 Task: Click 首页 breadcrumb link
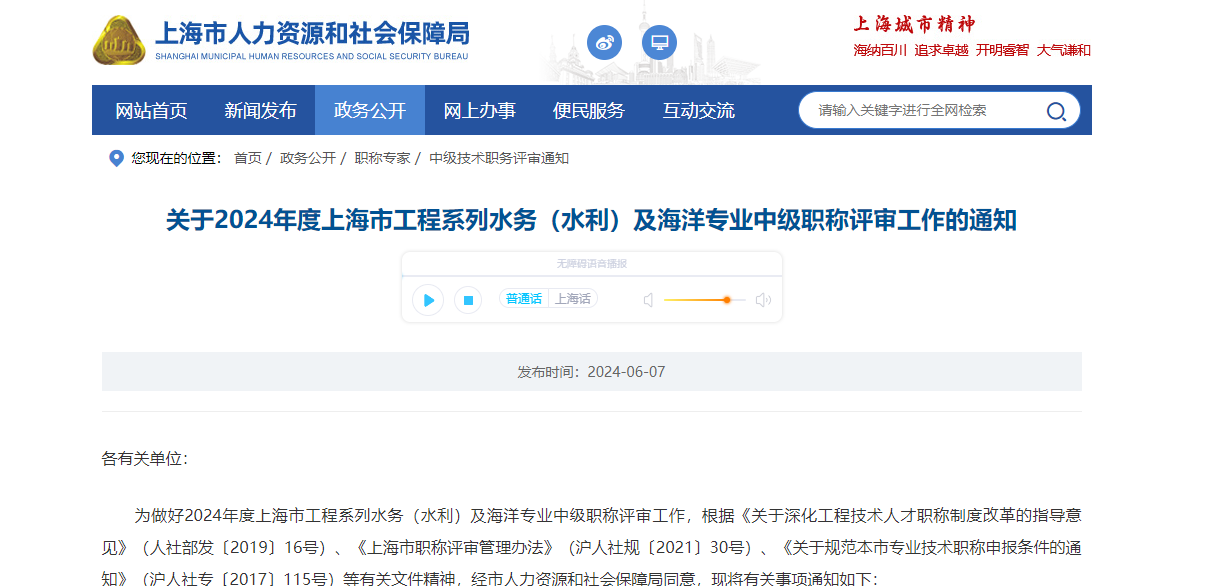(x=247, y=158)
